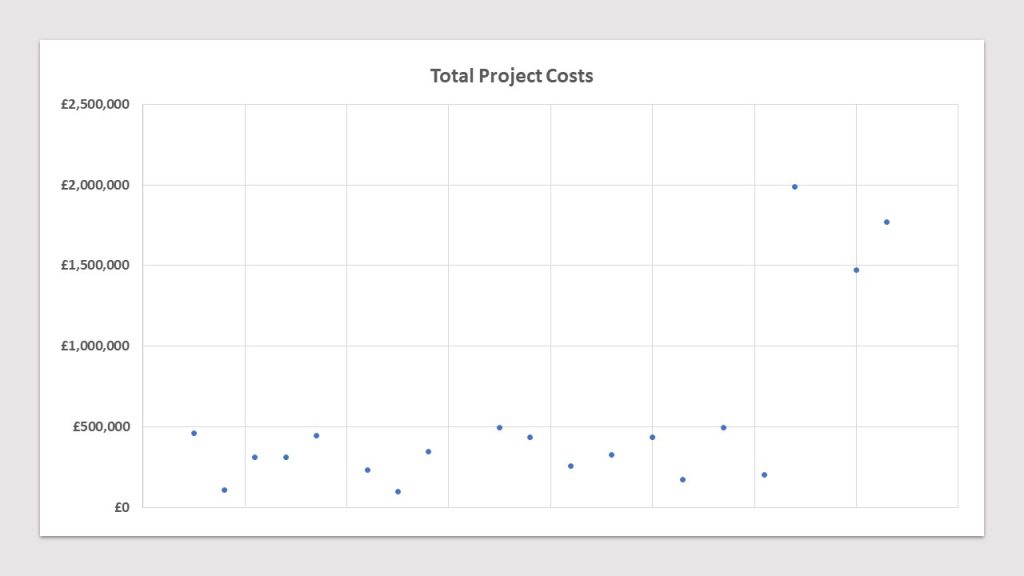Click the ninth data point from the left
Screen dimensions: 1024x576
500,428
